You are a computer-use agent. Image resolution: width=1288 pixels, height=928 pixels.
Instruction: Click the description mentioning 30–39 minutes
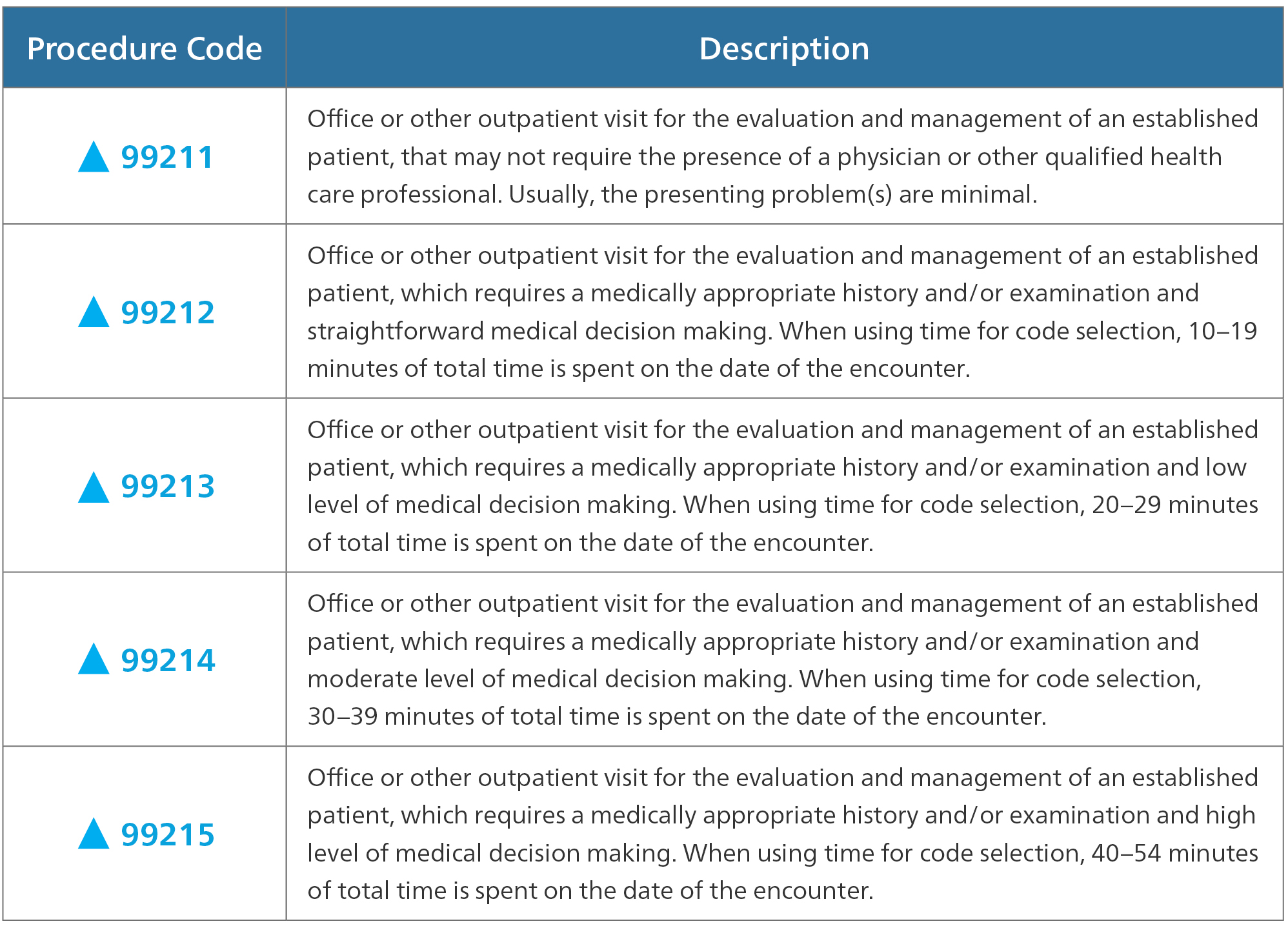coord(783,660)
